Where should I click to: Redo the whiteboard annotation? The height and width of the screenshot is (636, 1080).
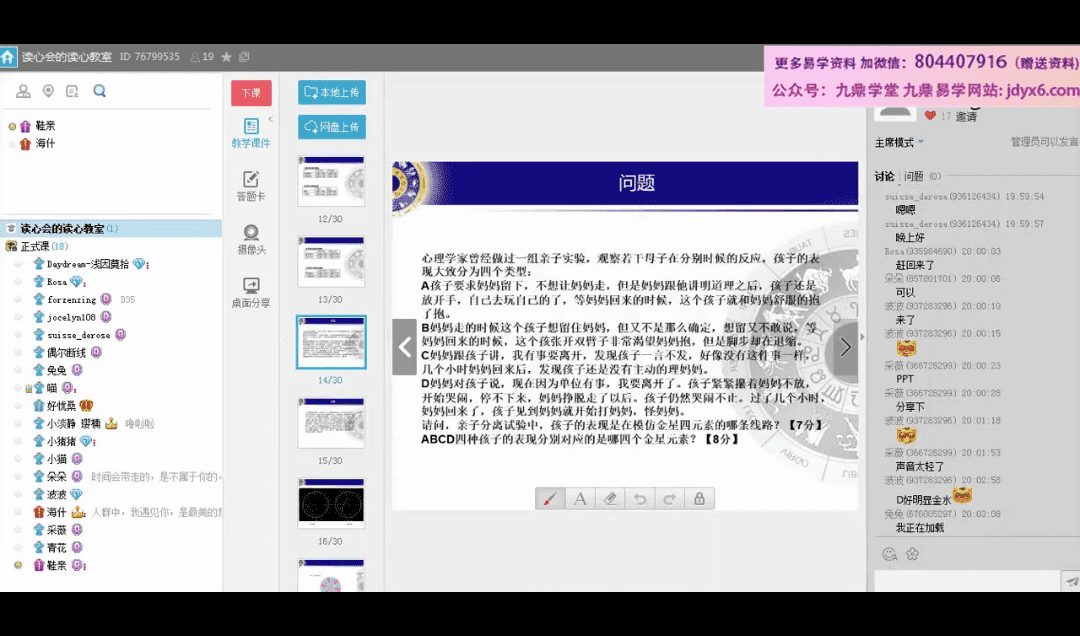(x=669, y=498)
